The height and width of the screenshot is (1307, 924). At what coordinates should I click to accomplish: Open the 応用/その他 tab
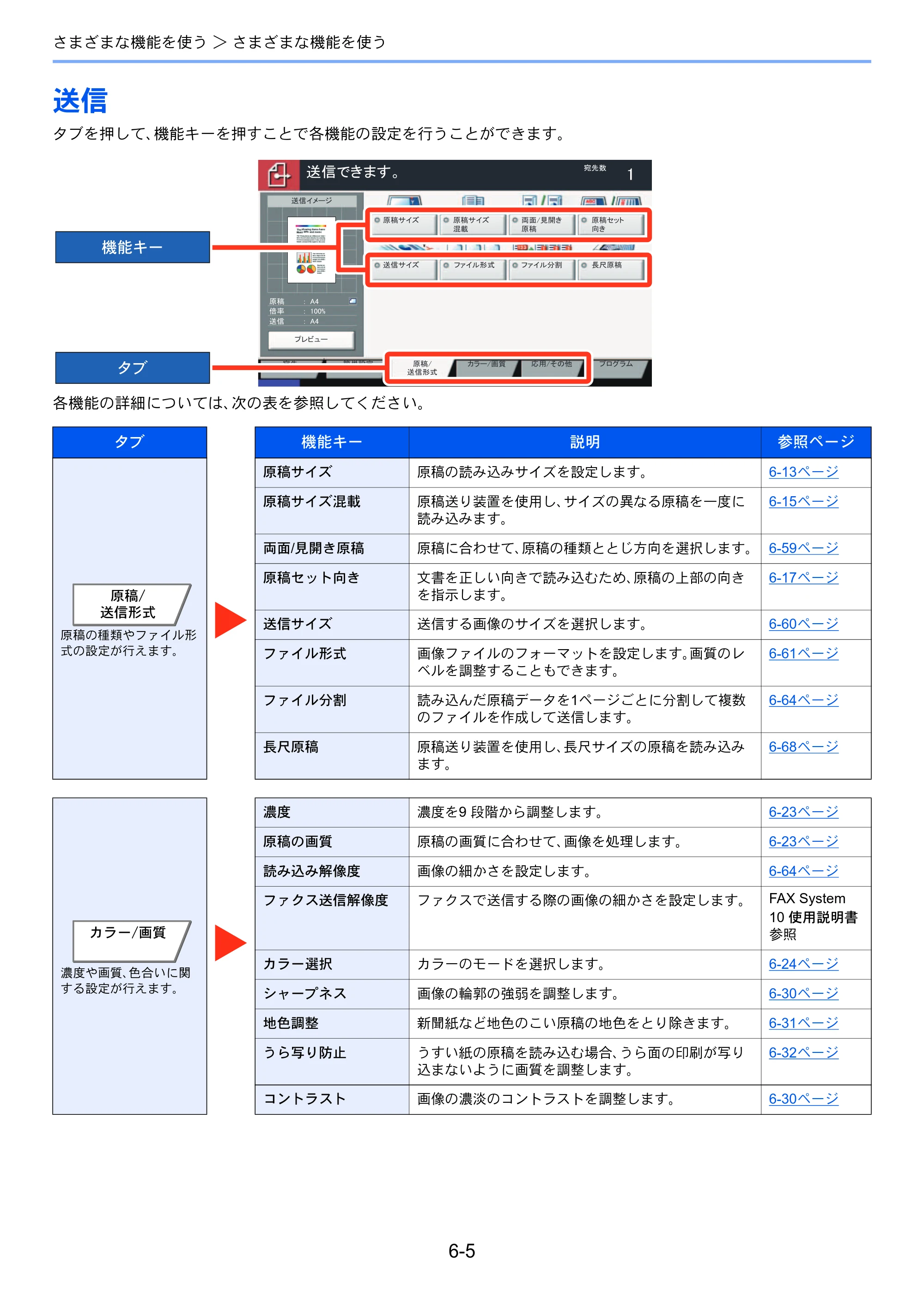click(551, 367)
